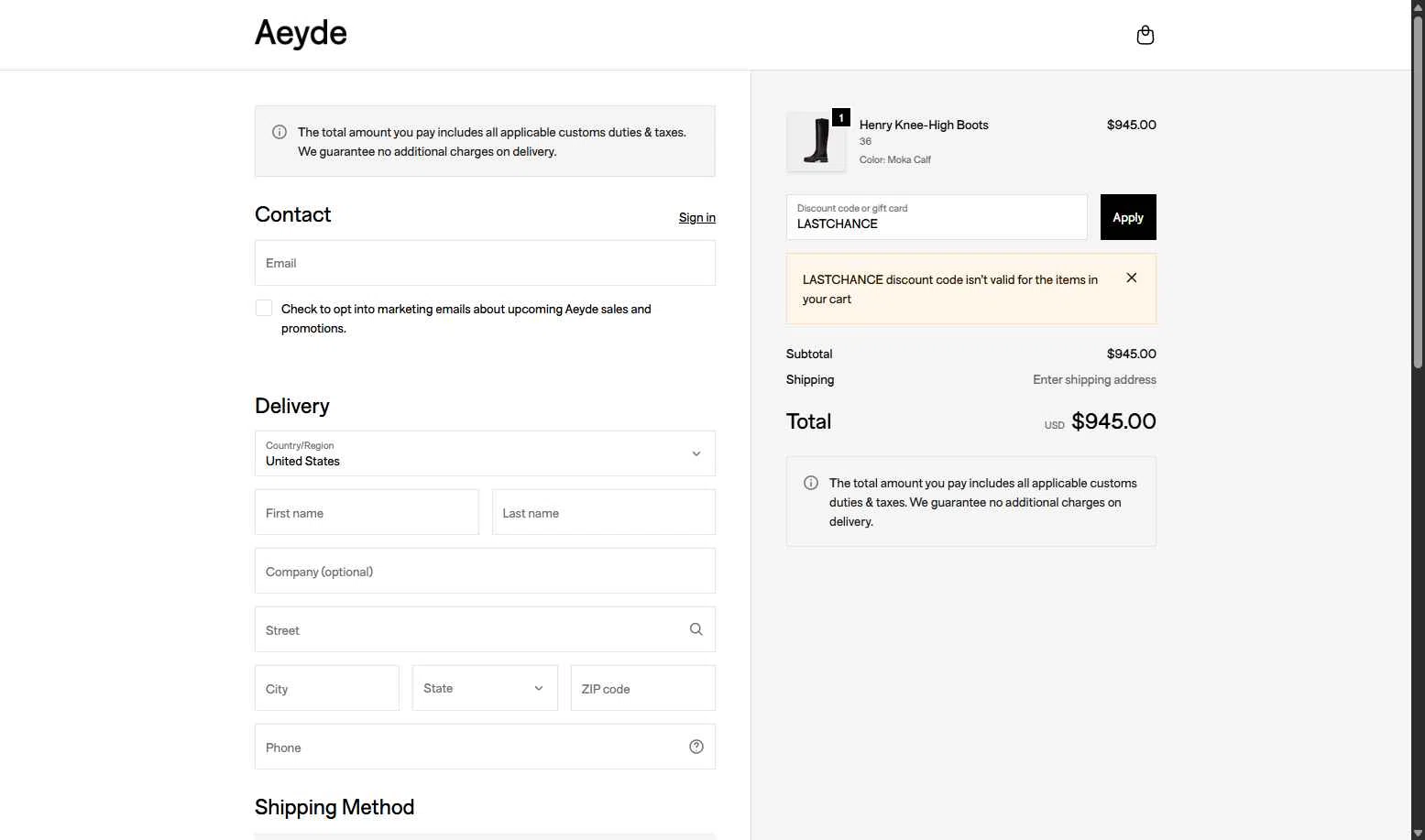Viewport: 1425px width, 840px height.
Task: Dismiss the LASTCHANCE invalid code message
Action: [x=1132, y=278]
